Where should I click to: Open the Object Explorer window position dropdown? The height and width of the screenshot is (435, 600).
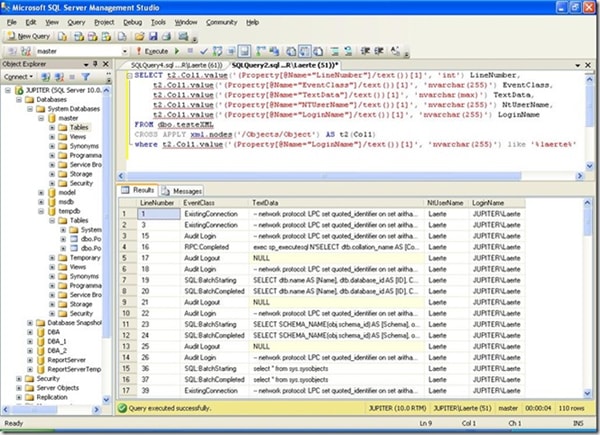tap(86, 64)
